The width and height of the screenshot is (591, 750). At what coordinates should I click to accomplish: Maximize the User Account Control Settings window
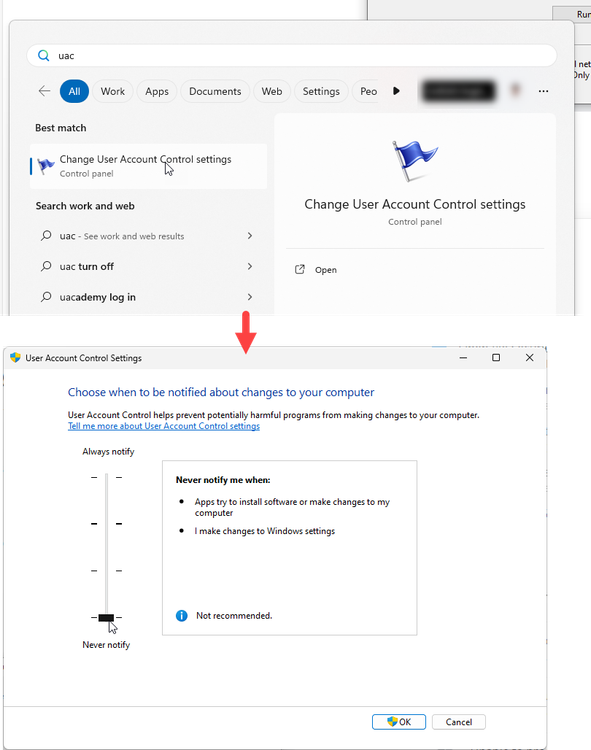tap(496, 357)
